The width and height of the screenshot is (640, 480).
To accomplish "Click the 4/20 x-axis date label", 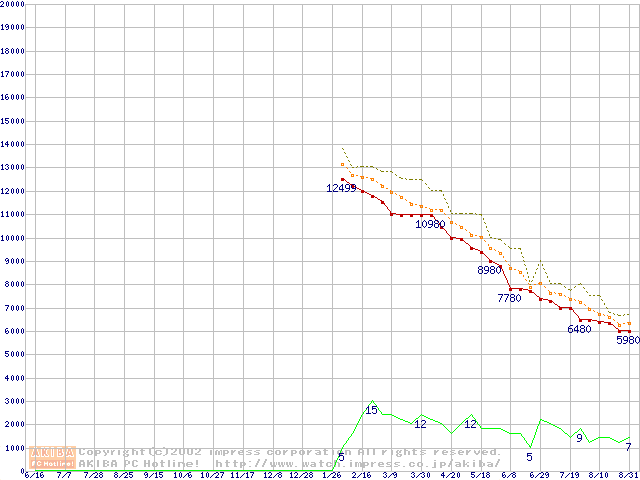I will pos(450,475).
